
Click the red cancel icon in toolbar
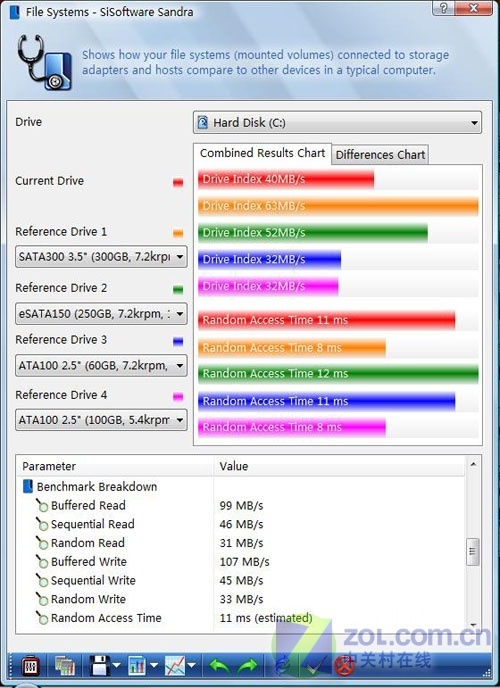[344, 666]
